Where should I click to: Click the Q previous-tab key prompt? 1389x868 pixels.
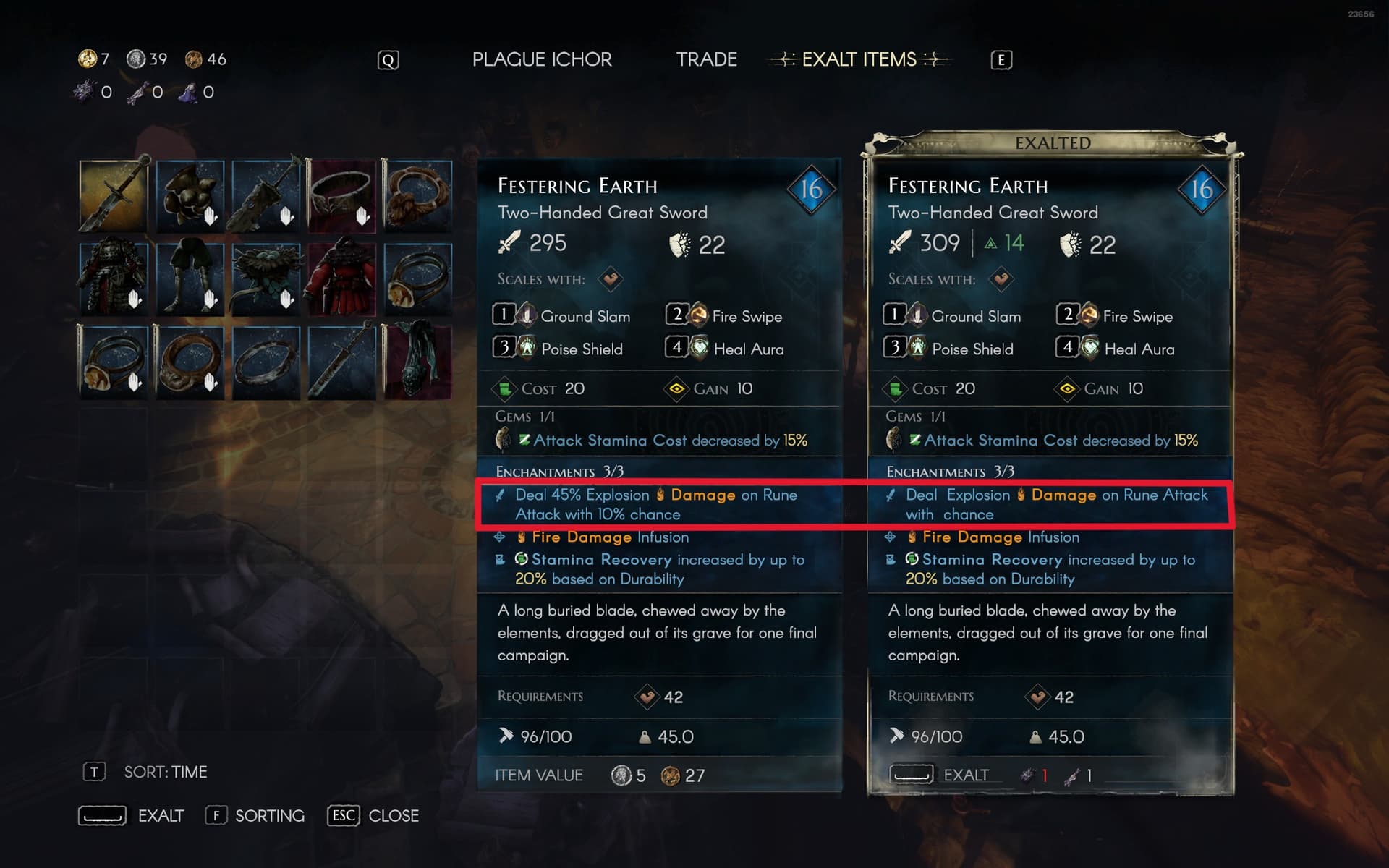388,60
